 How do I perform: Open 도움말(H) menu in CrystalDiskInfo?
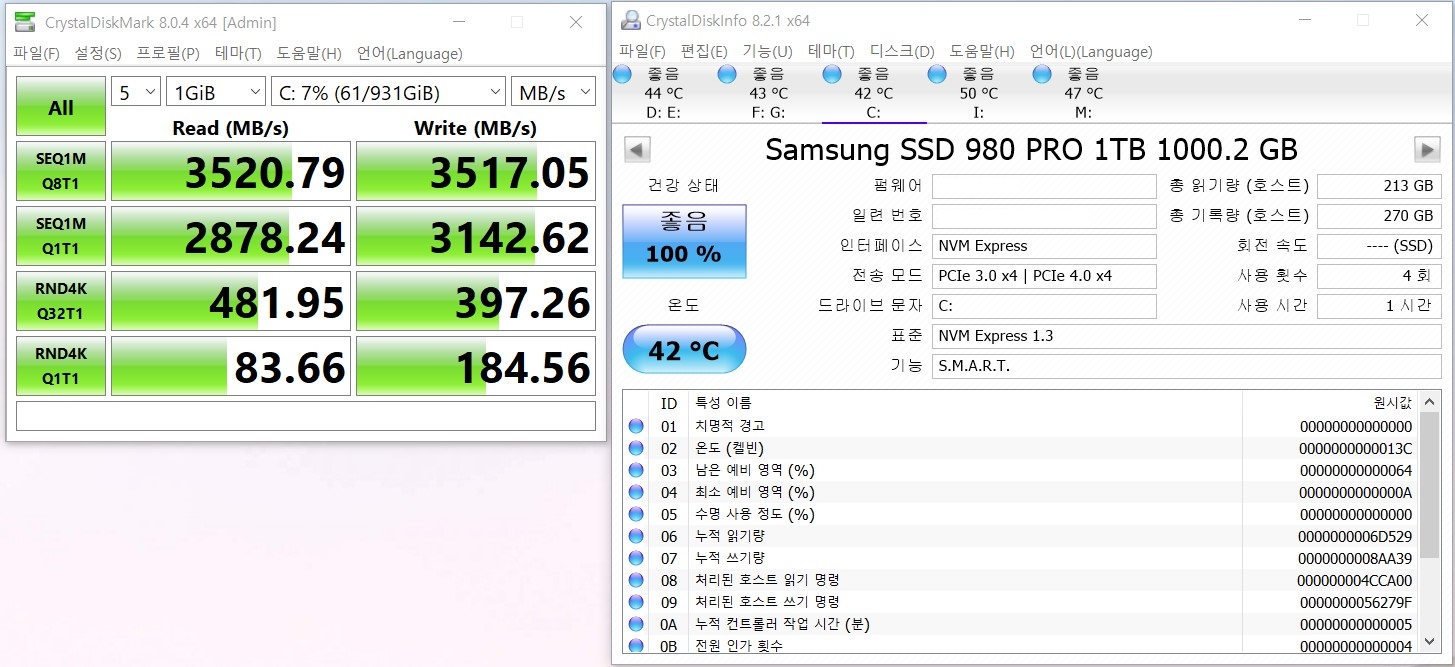(x=982, y=51)
